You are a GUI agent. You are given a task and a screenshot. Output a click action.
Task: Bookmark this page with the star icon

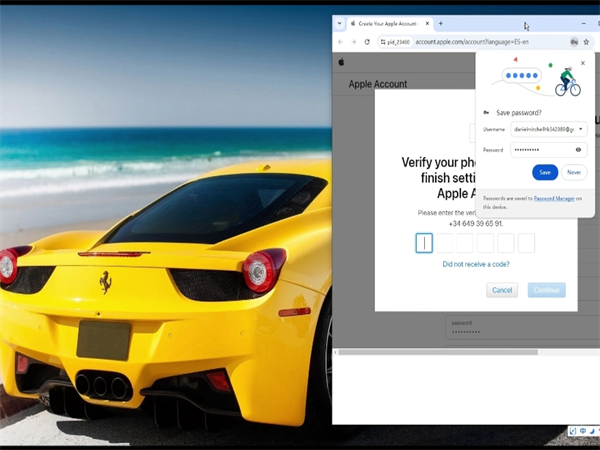point(586,42)
